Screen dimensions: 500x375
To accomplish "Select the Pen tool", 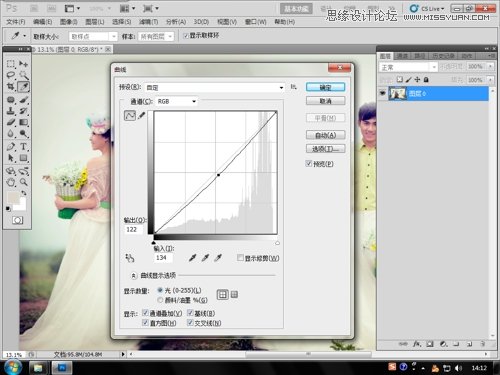I will pyautogui.click(x=11, y=147).
